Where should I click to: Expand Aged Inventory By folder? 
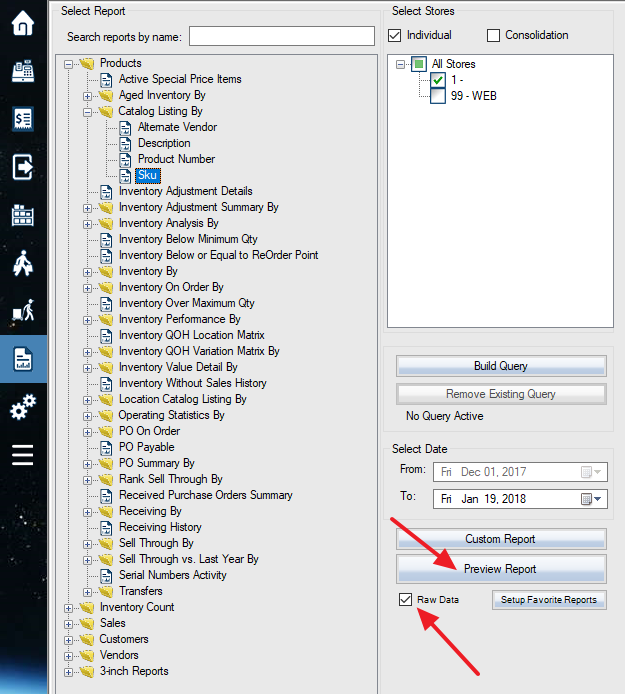(x=87, y=96)
